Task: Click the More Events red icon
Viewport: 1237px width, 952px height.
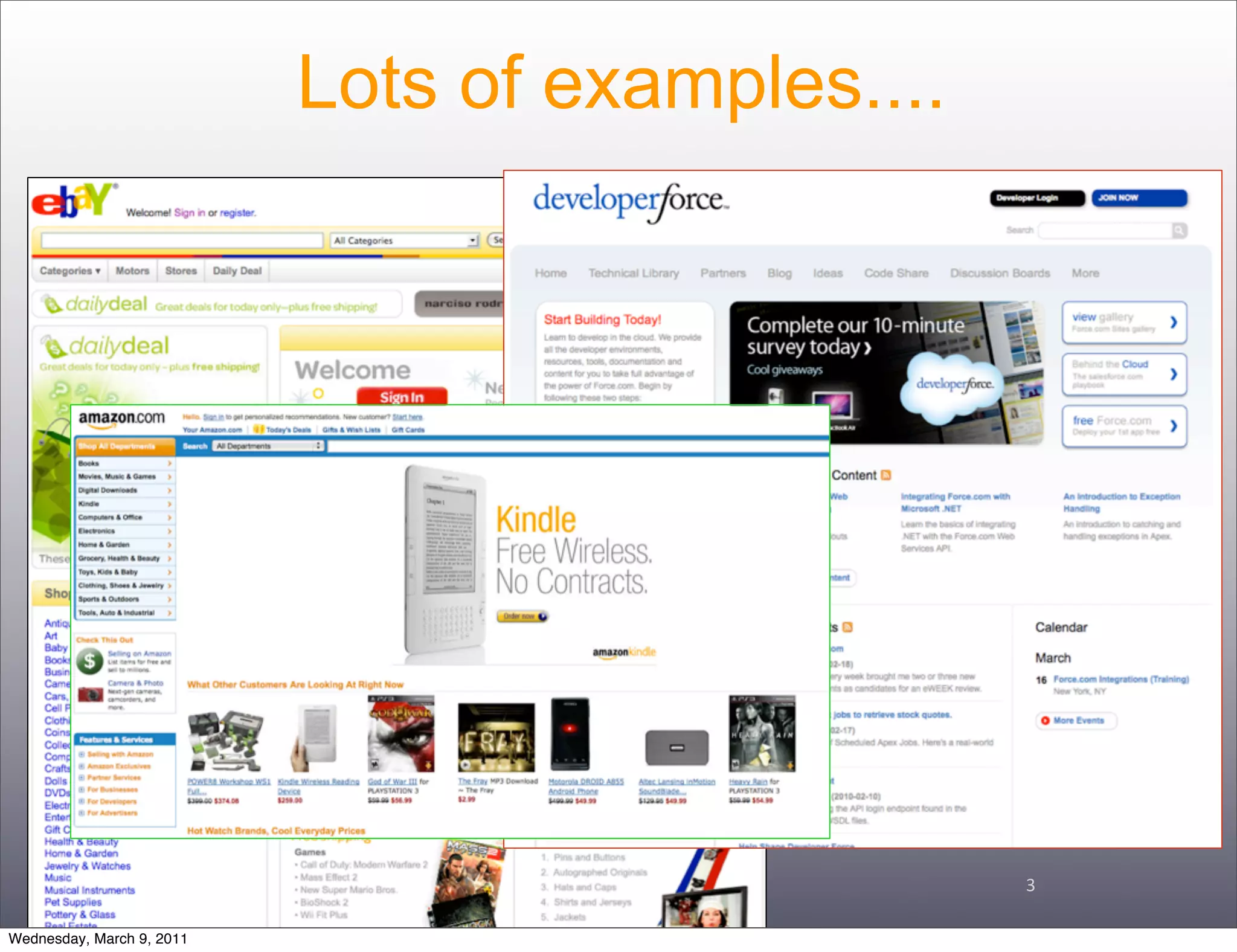Action: 1045,721
